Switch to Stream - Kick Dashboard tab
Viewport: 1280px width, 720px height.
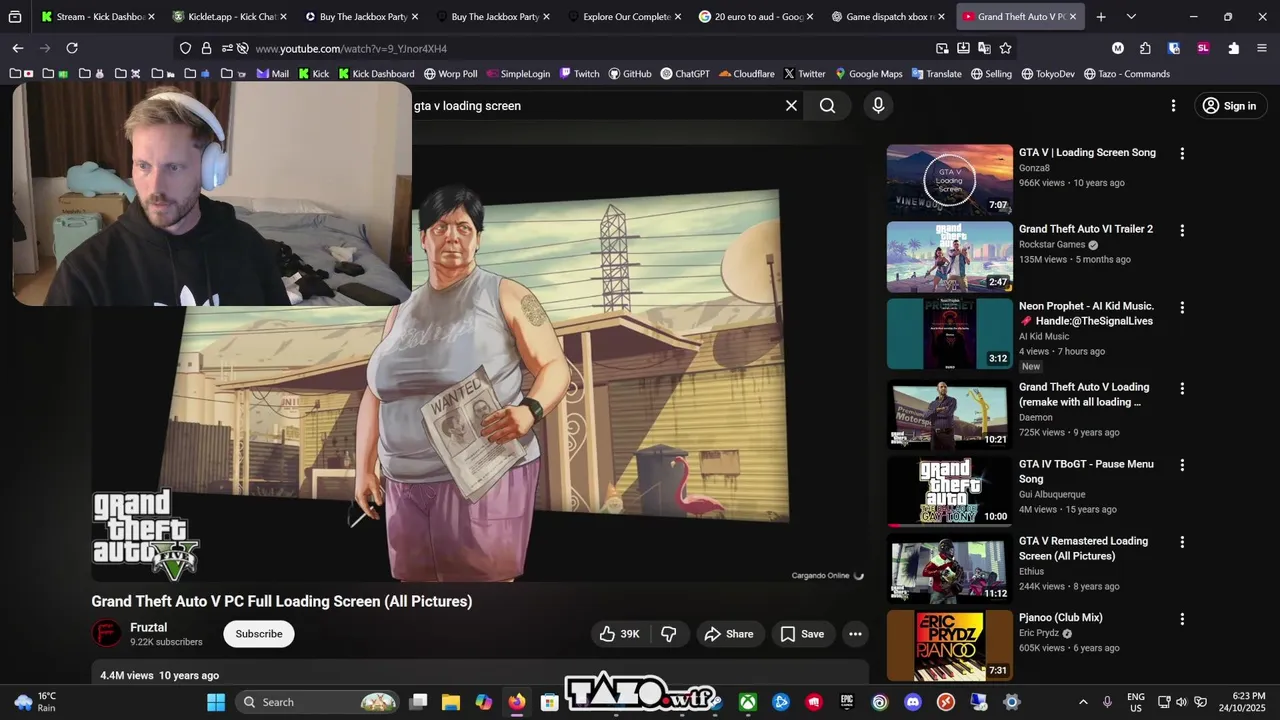click(98, 16)
